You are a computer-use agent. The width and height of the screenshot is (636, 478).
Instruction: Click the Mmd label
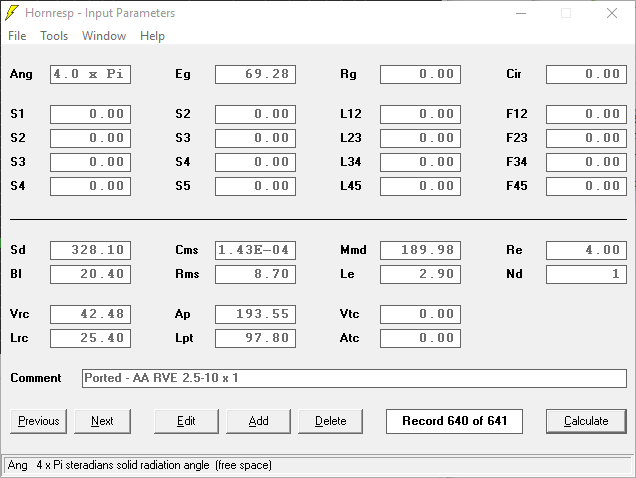[x=353, y=250]
